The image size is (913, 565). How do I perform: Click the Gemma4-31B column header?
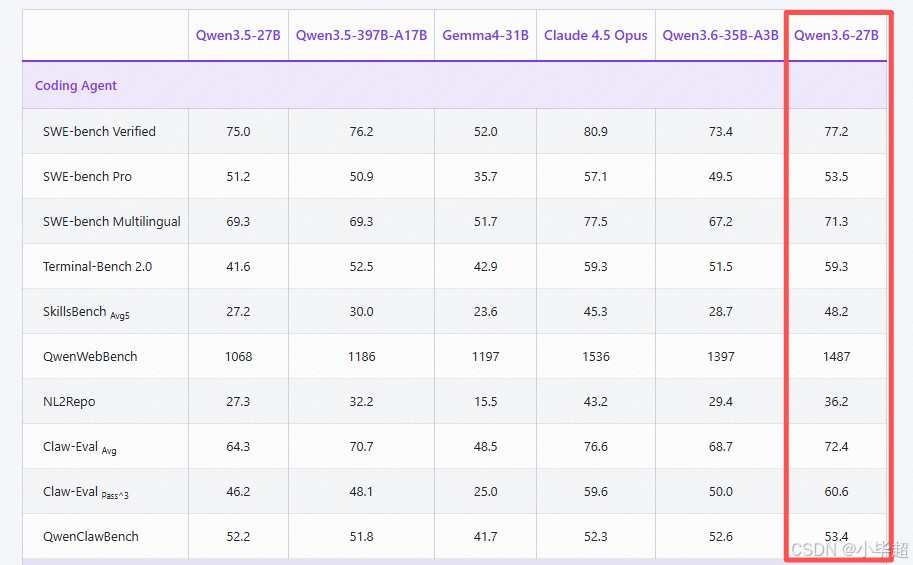click(x=485, y=36)
